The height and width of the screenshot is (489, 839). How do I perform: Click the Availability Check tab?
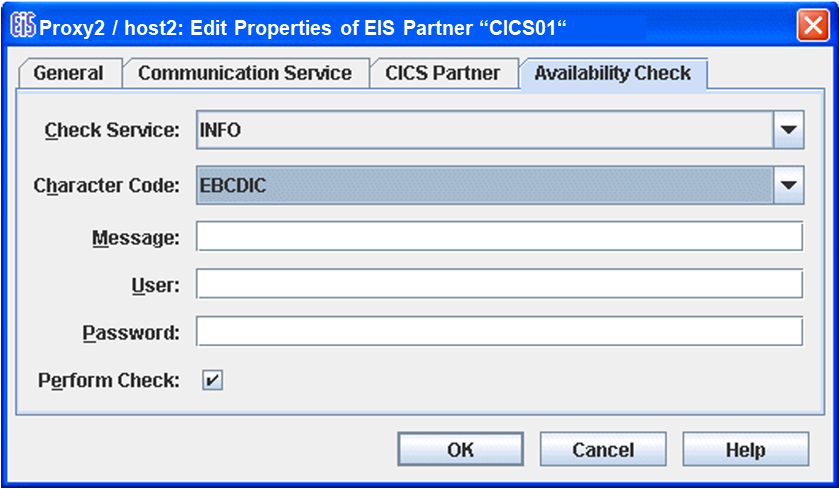[612, 73]
